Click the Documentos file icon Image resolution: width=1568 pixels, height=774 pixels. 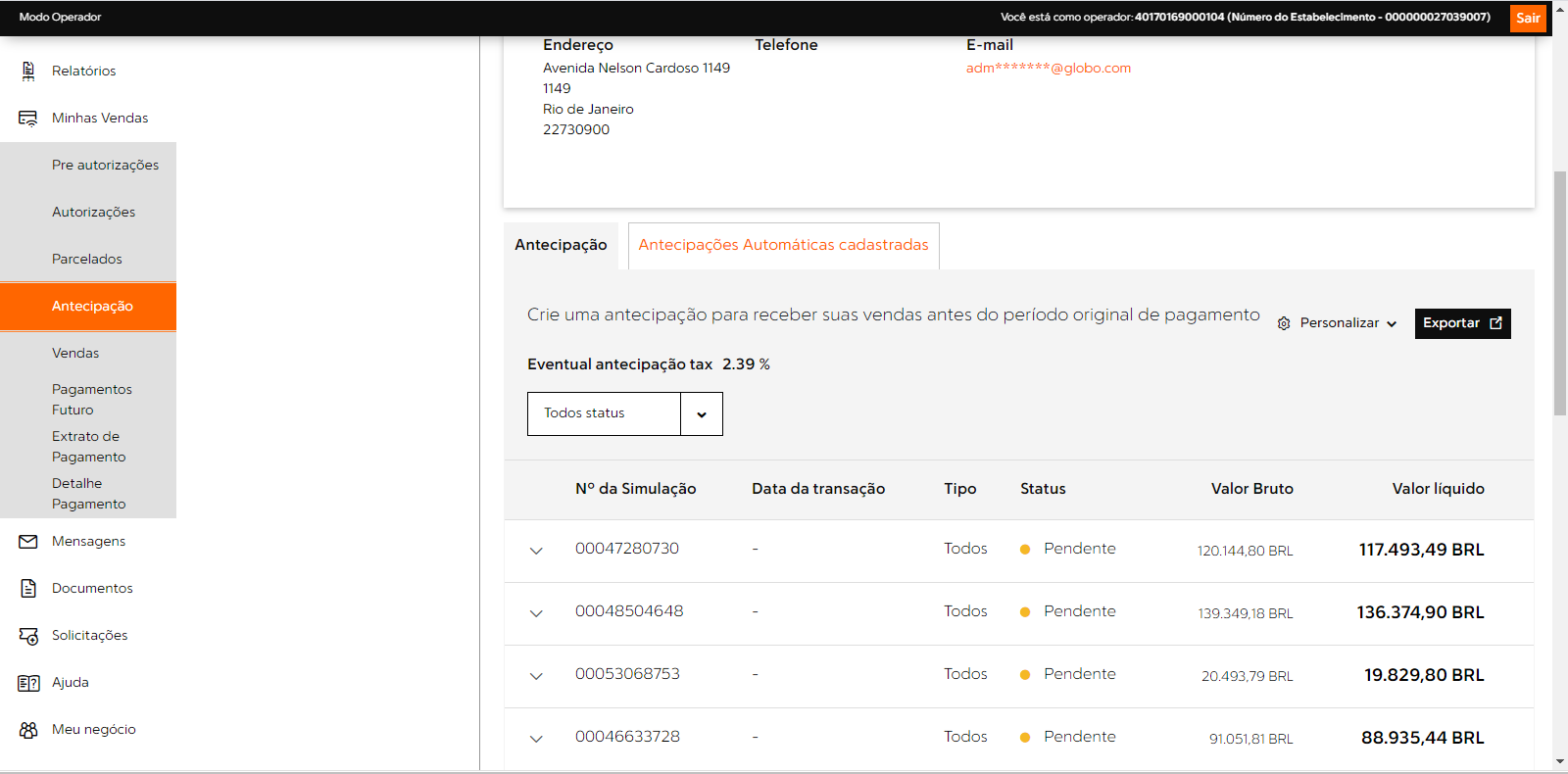[28, 588]
